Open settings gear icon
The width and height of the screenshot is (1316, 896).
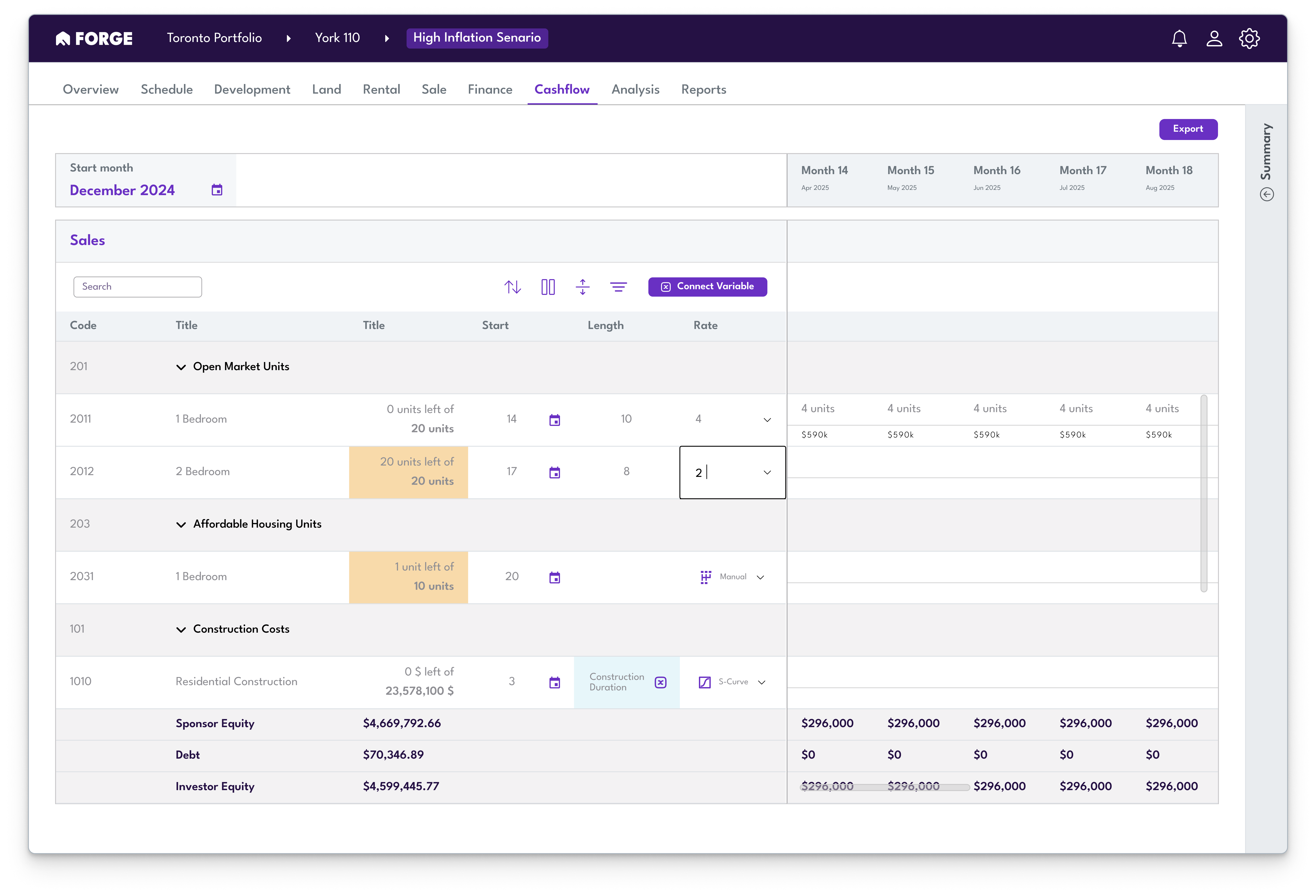1249,38
